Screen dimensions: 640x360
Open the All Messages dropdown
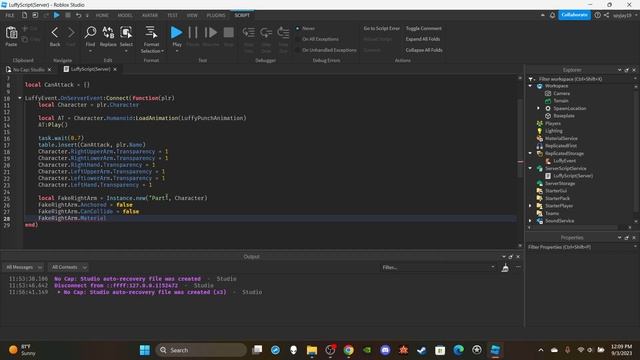tap(23, 267)
